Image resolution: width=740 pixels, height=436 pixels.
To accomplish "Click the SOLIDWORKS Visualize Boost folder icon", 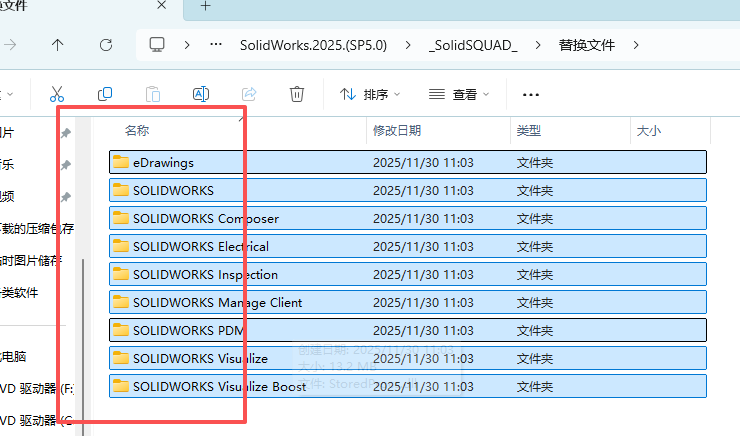I will [121, 386].
